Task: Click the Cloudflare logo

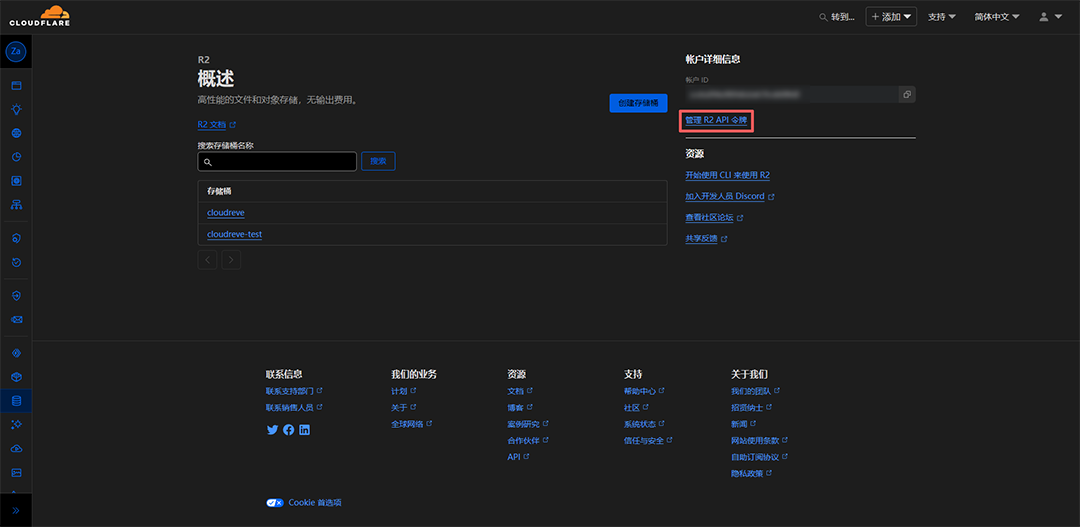Action: pos(39,16)
